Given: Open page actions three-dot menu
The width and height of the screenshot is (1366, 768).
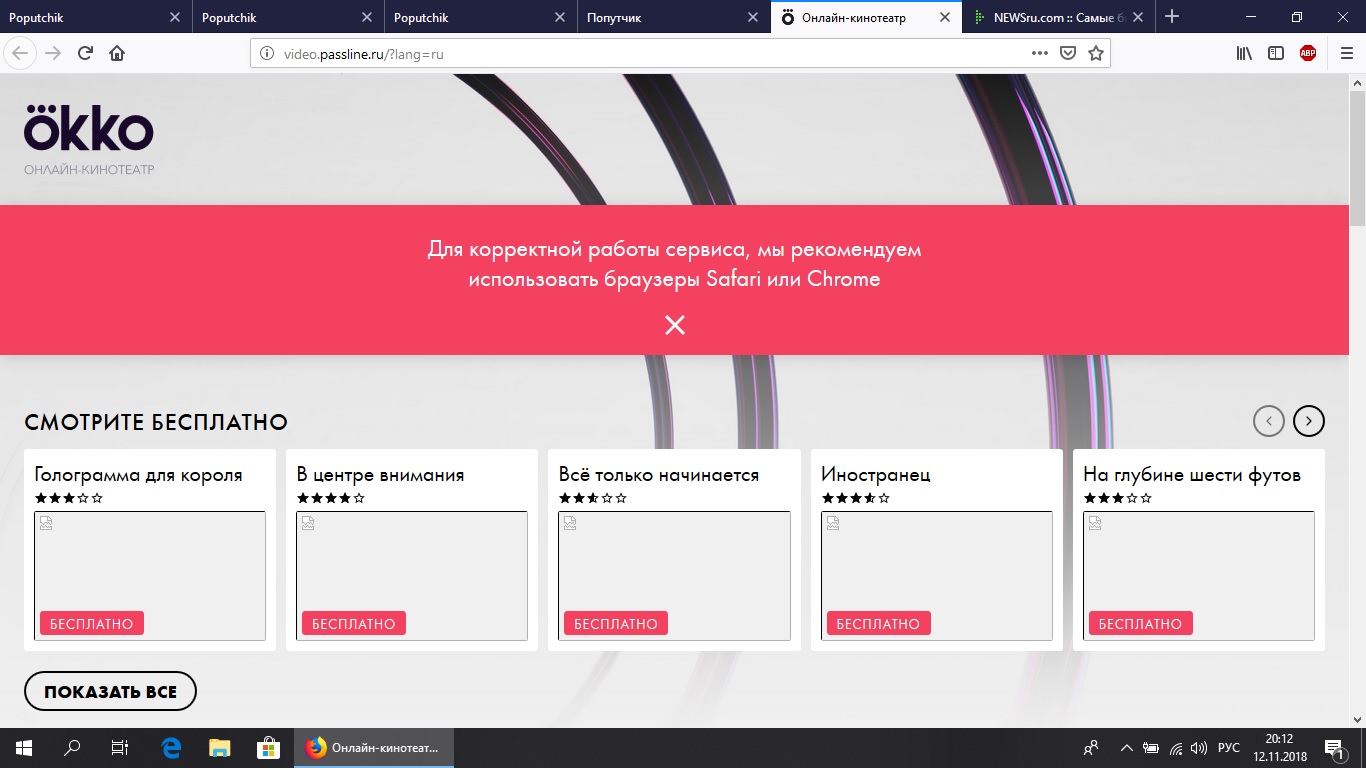Looking at the screenshot, I should (1040, 54).
